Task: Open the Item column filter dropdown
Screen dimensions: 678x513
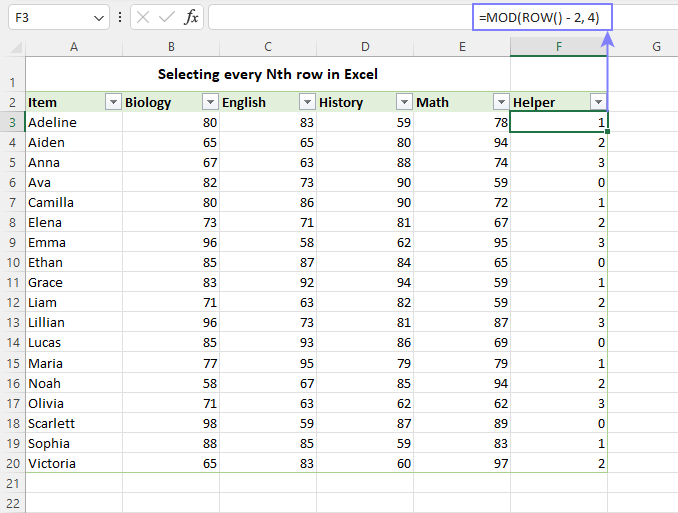Action: 113,102
